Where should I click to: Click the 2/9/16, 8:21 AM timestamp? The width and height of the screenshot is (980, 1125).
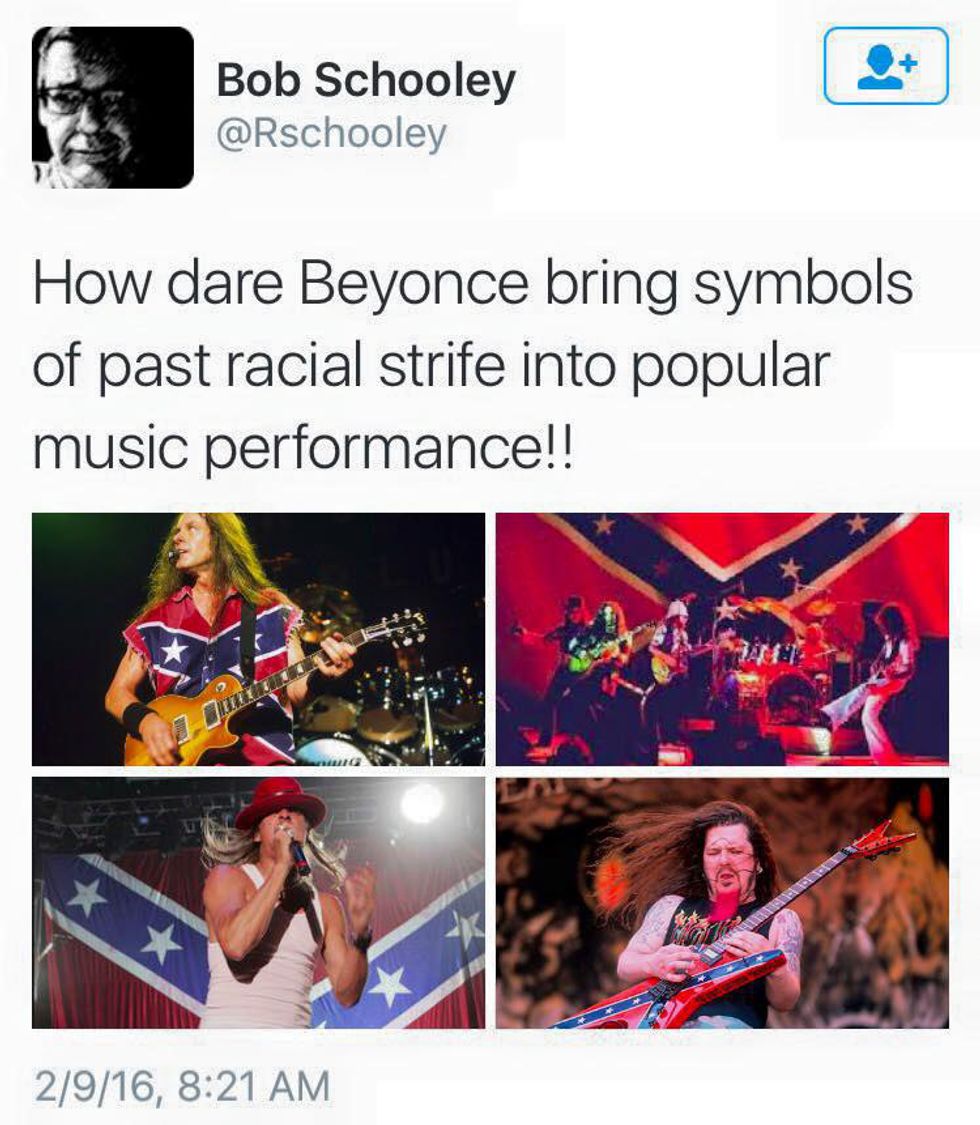182,1086
